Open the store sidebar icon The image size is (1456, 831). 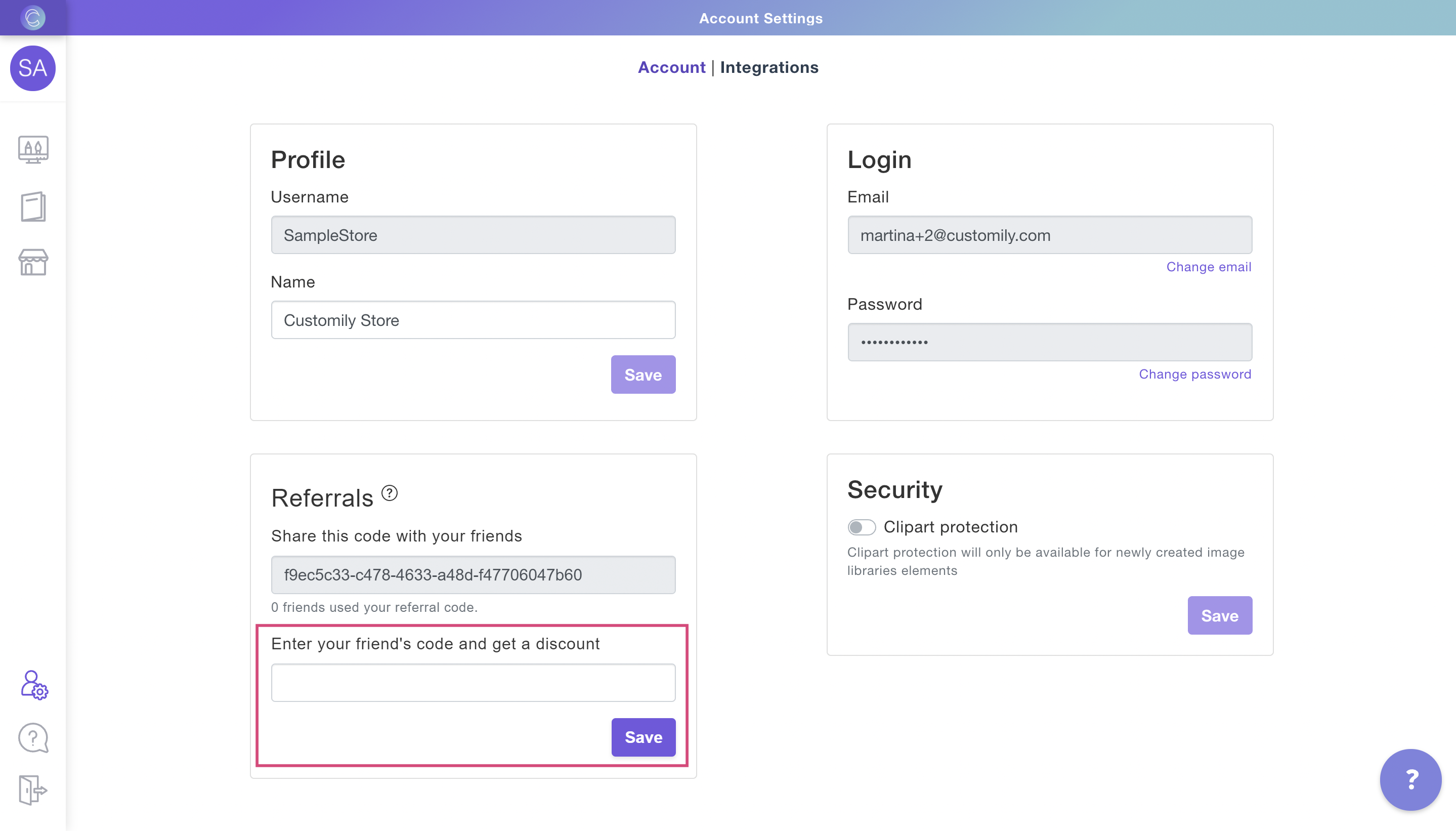(33, 262)
